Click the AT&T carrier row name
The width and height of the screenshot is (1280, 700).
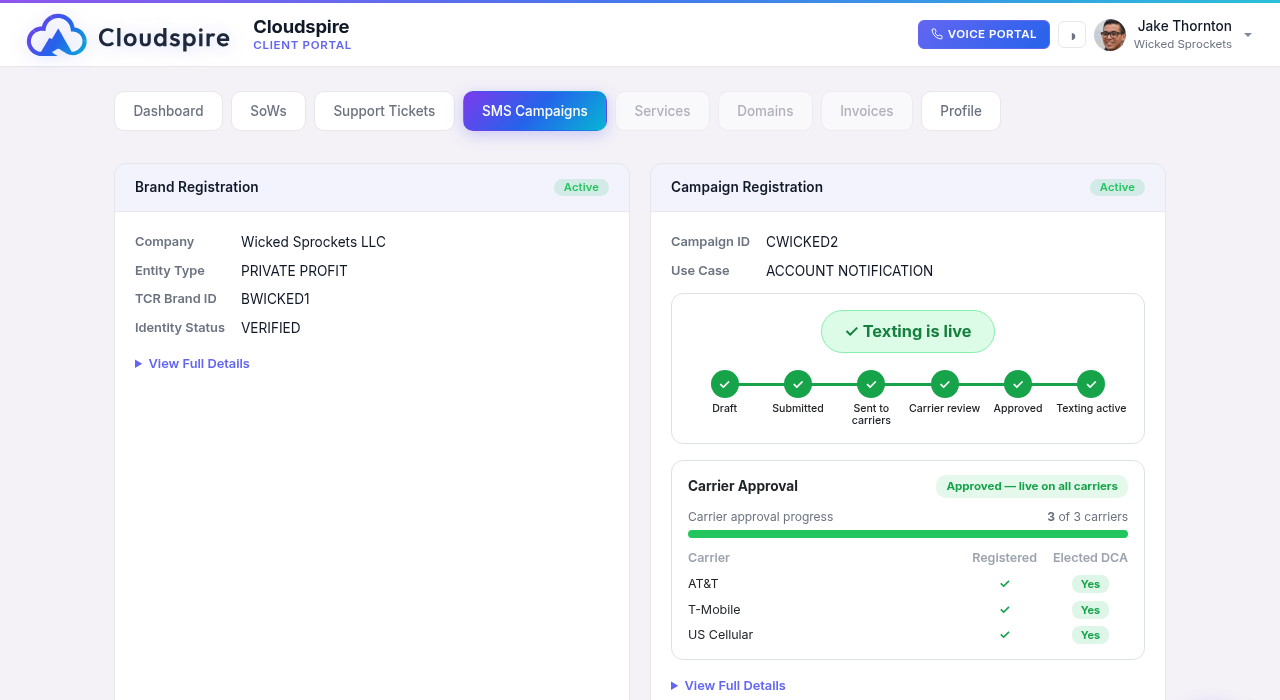[703, 584]
